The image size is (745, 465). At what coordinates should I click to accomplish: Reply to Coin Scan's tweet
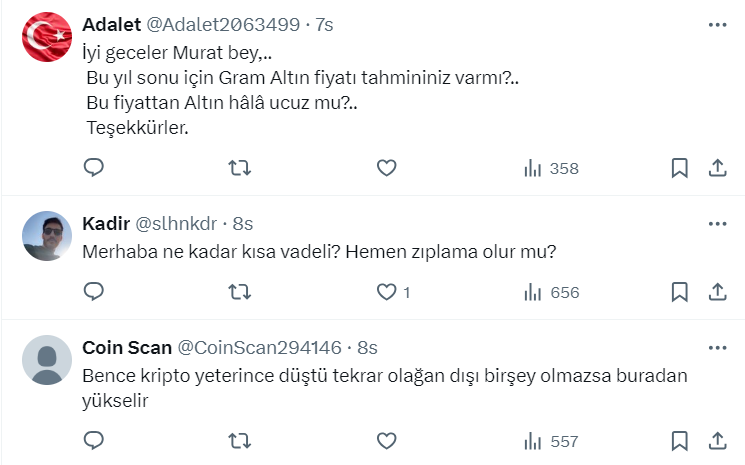94,440
